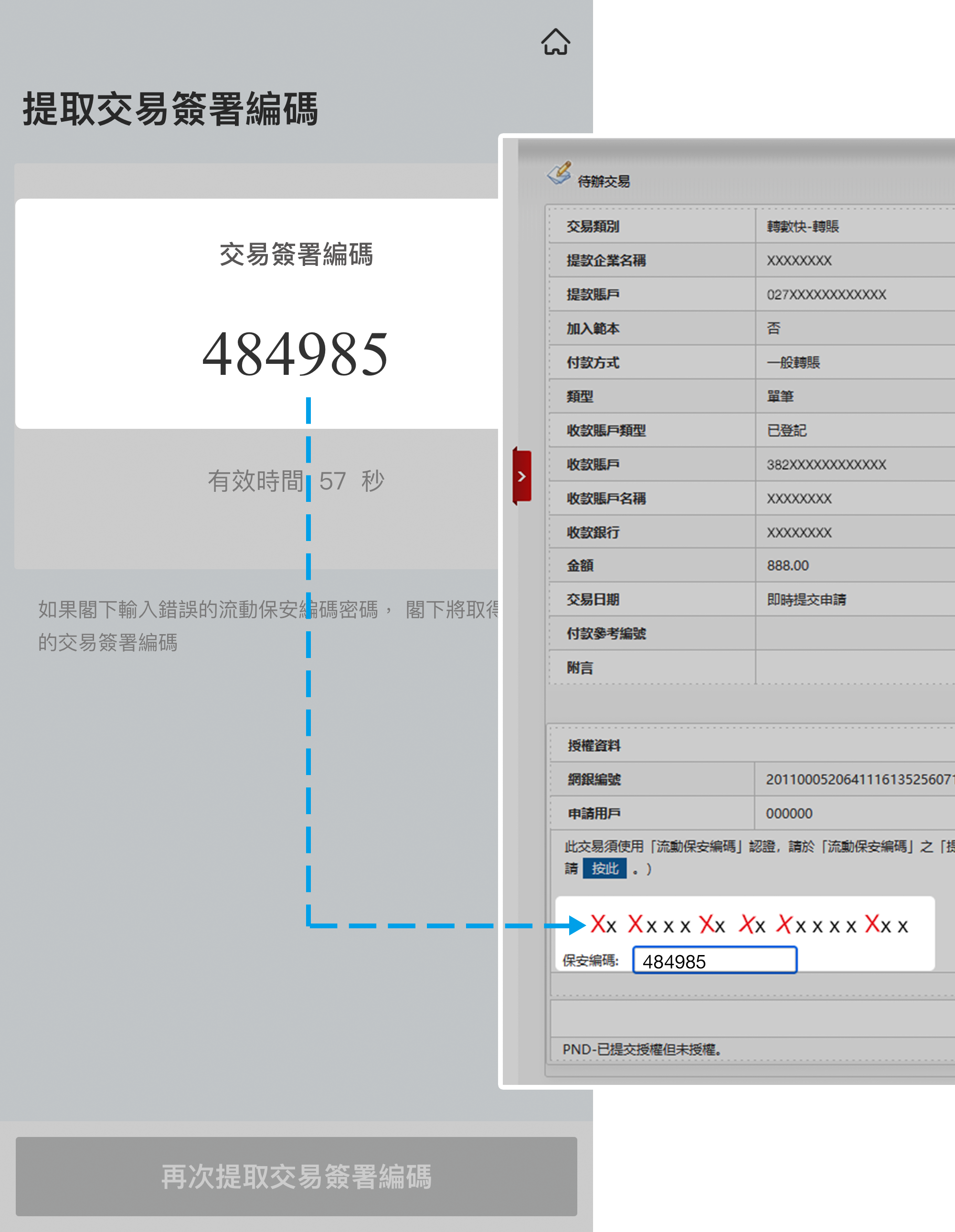The height and width of the screenshot is (1232, 955).
Task: Click the 保安編碼 input field
Action: click(x=714, y=961)
